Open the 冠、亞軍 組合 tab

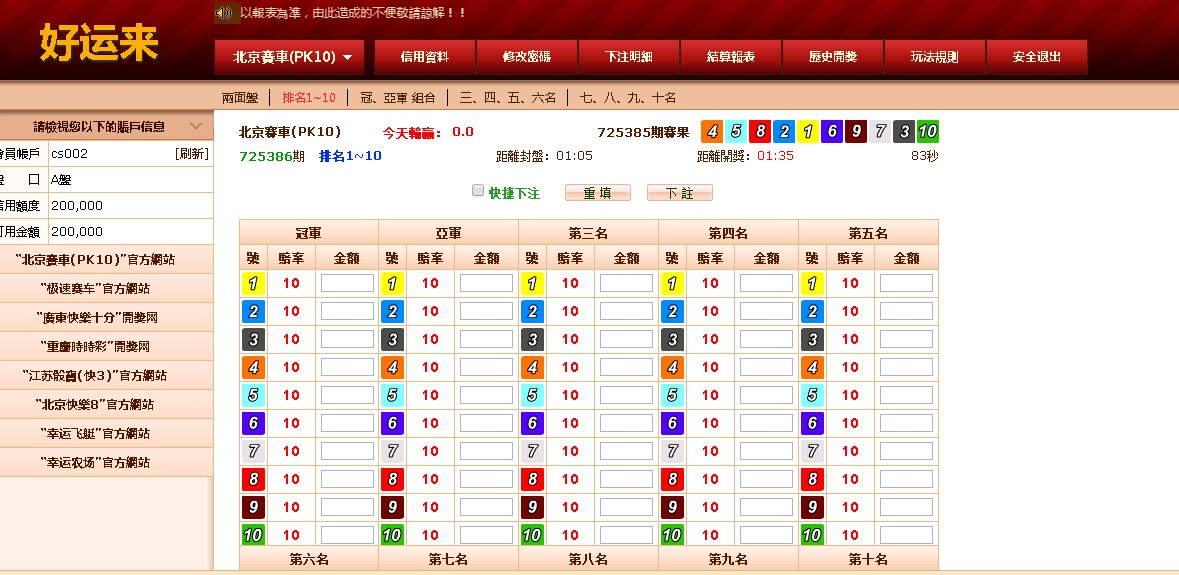398,98
